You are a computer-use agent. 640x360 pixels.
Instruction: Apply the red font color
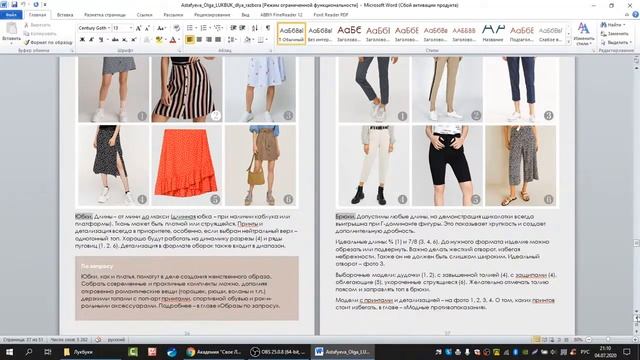[173, 40]
